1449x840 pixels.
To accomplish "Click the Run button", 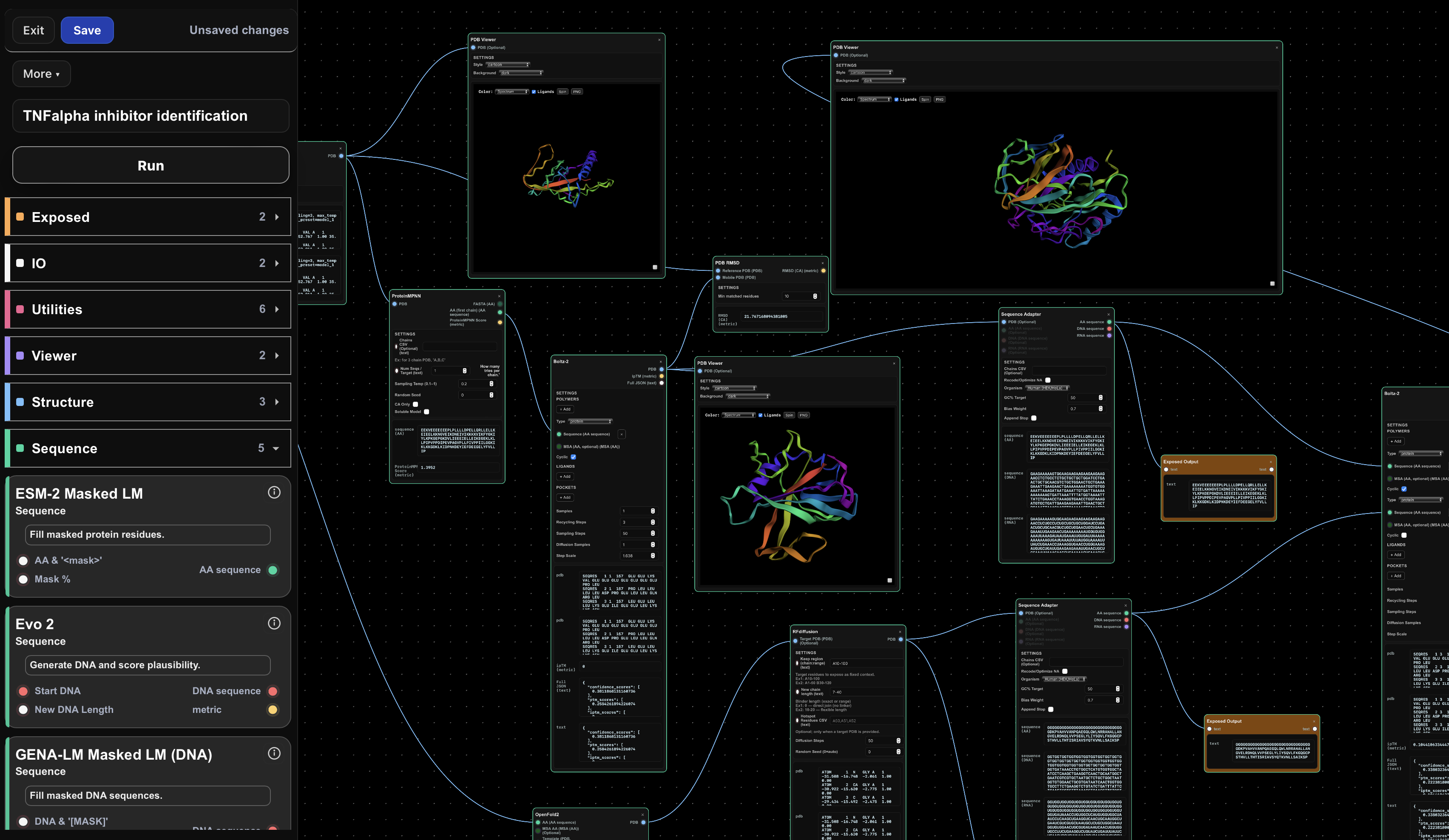I will 151,166.
